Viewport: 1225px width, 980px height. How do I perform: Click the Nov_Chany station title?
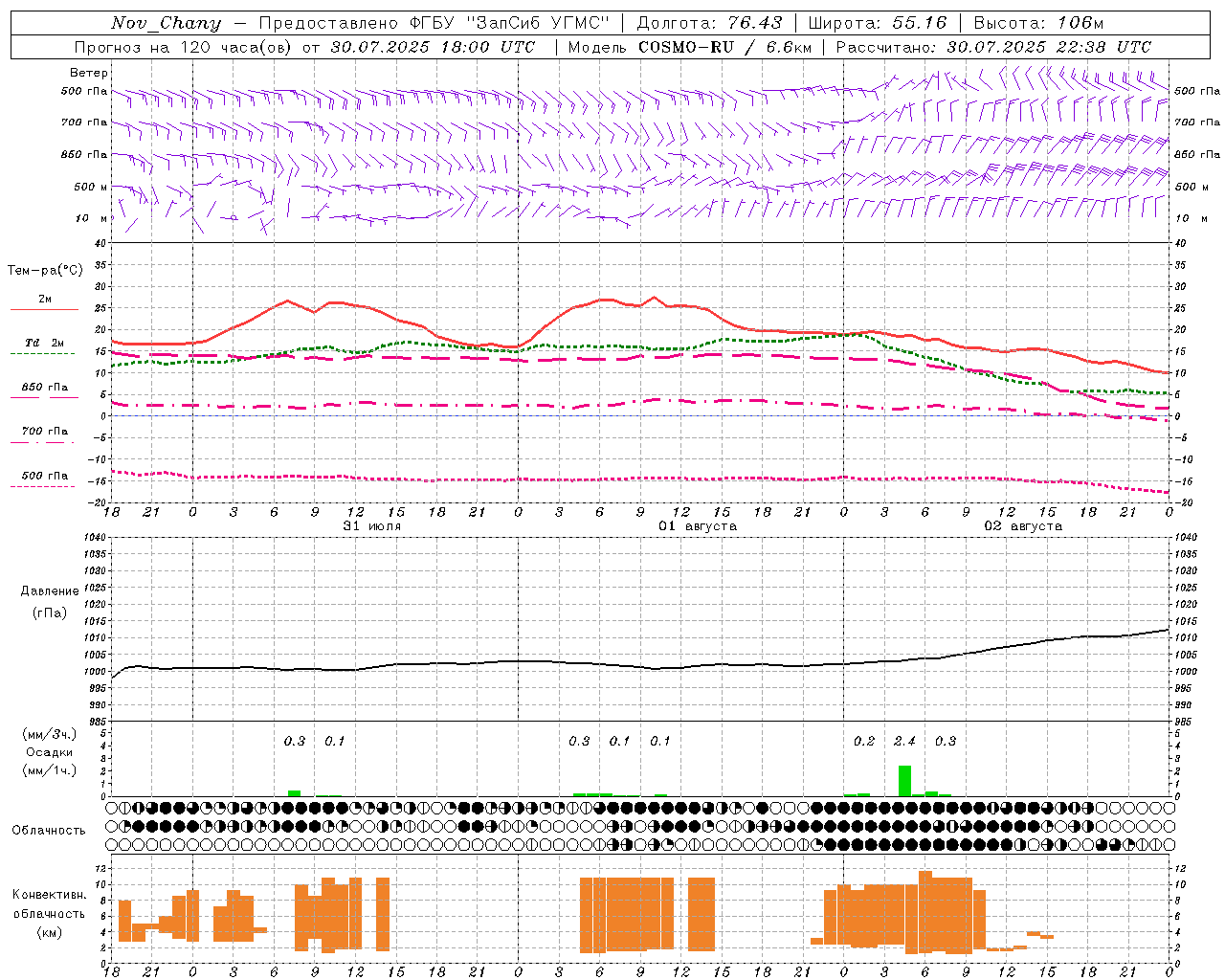167,23
